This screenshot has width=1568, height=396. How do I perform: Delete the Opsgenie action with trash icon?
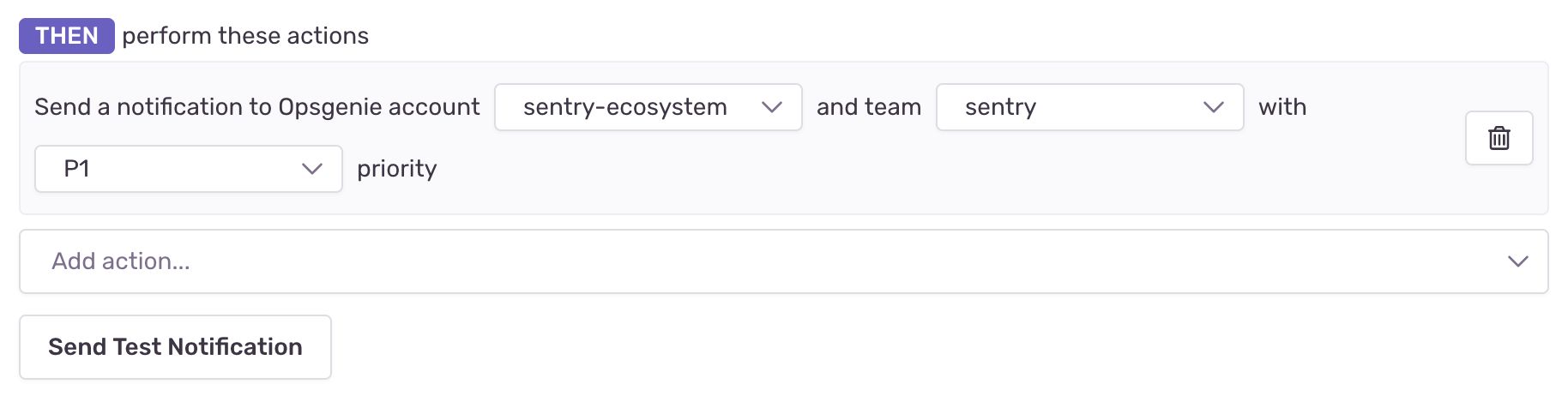tap(1499, 138)
